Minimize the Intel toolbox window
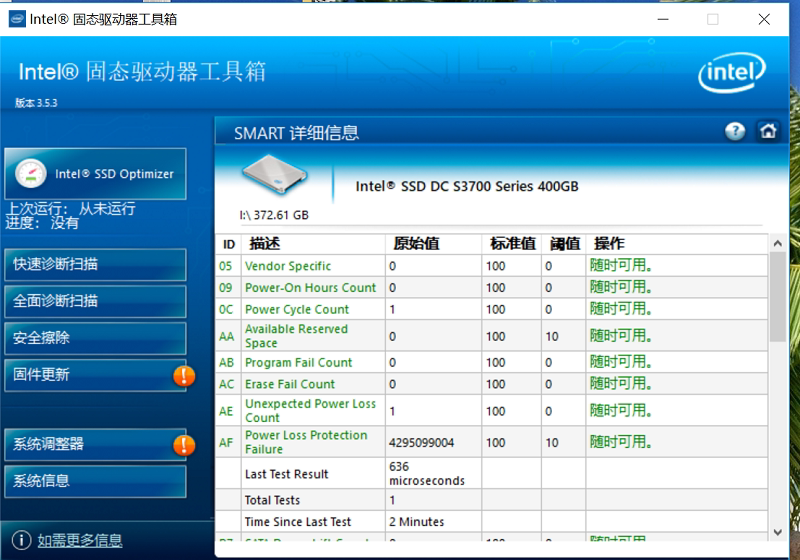Viewport: 800px width, 560px height. [x=663, y=19]
